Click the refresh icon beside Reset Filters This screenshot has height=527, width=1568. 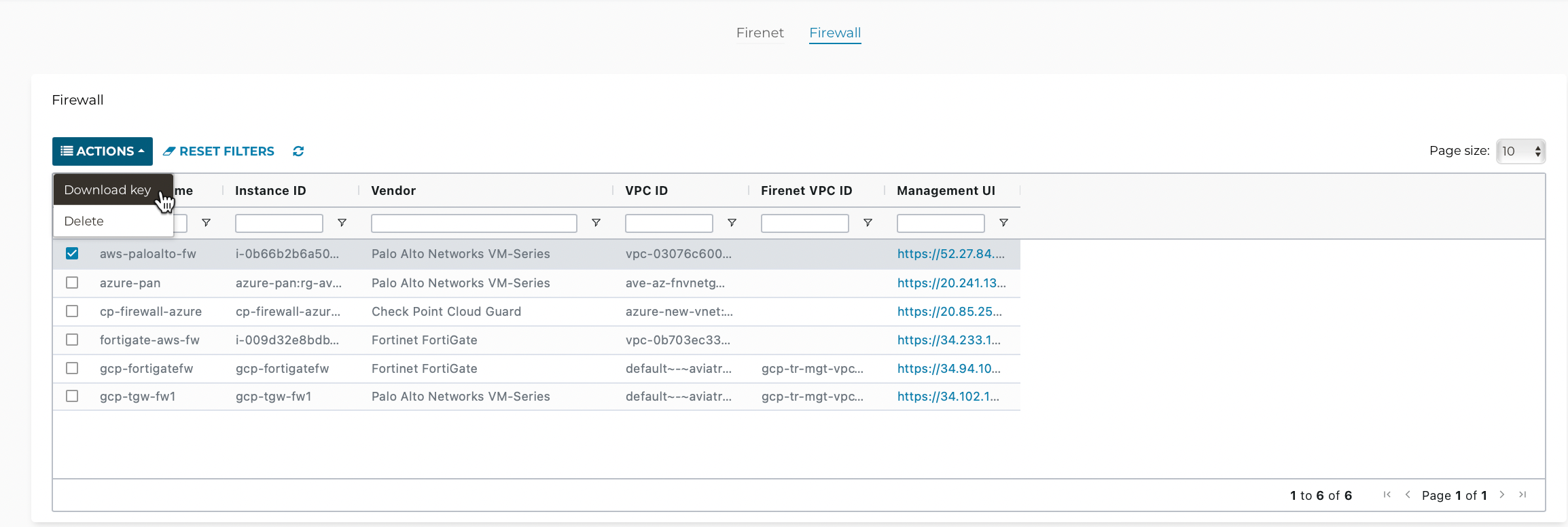tap(298, 151)
